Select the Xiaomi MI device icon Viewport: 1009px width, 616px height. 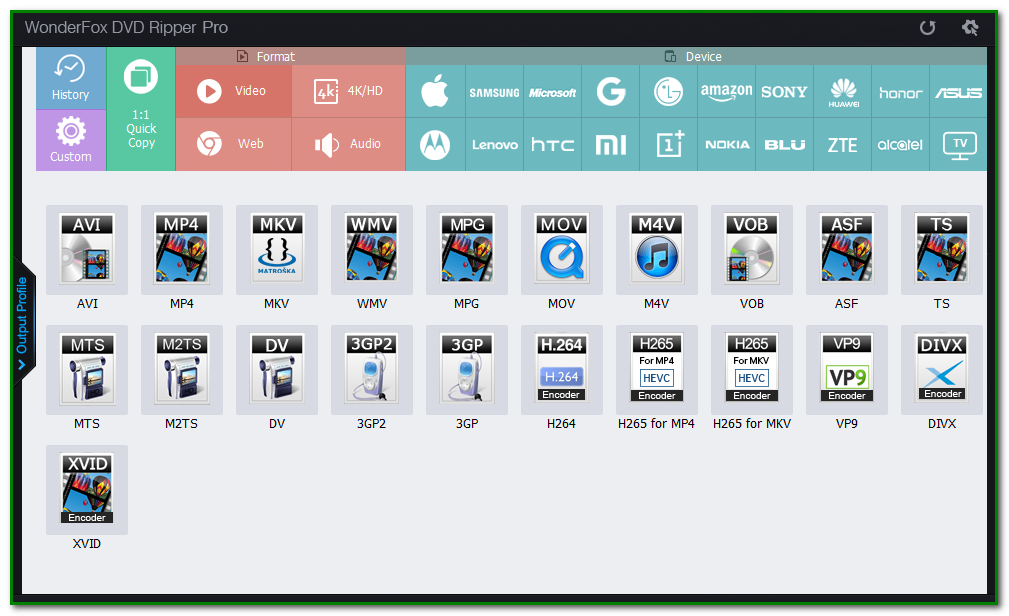click(610, 145)
